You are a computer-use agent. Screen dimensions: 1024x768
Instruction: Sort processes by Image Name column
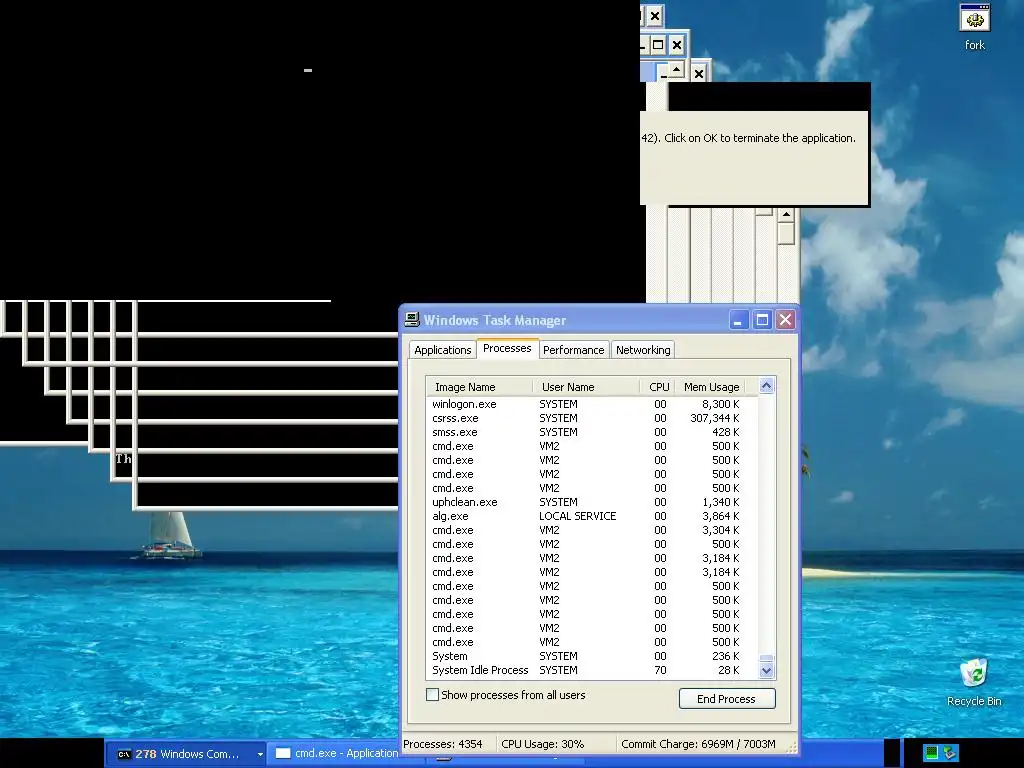point(479,387)
